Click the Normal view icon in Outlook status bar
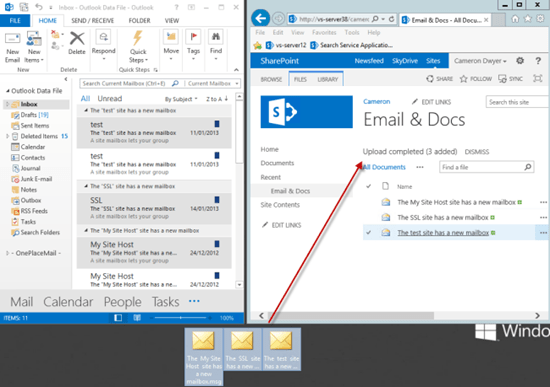 point(118,318)
